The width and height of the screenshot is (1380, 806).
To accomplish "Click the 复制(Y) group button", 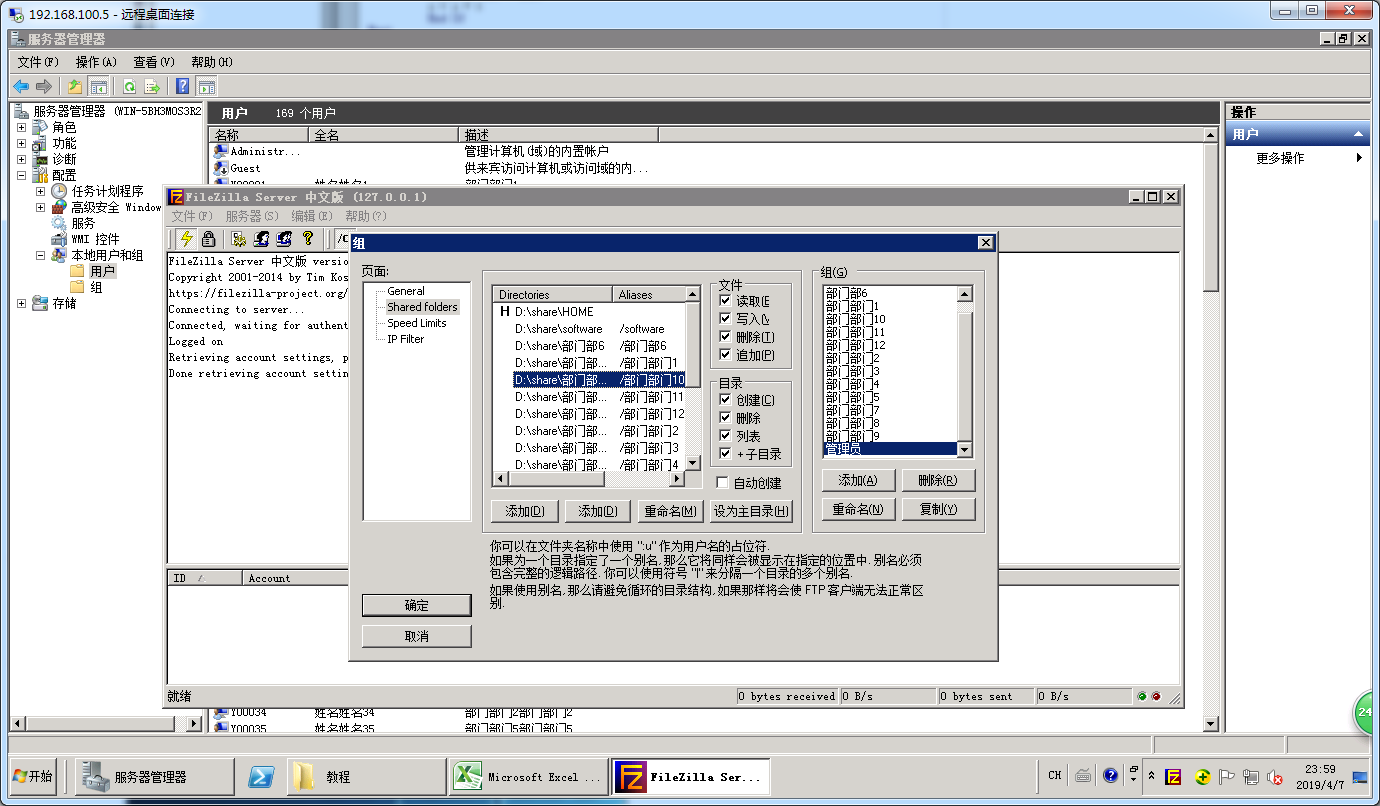I will point(938,509).
